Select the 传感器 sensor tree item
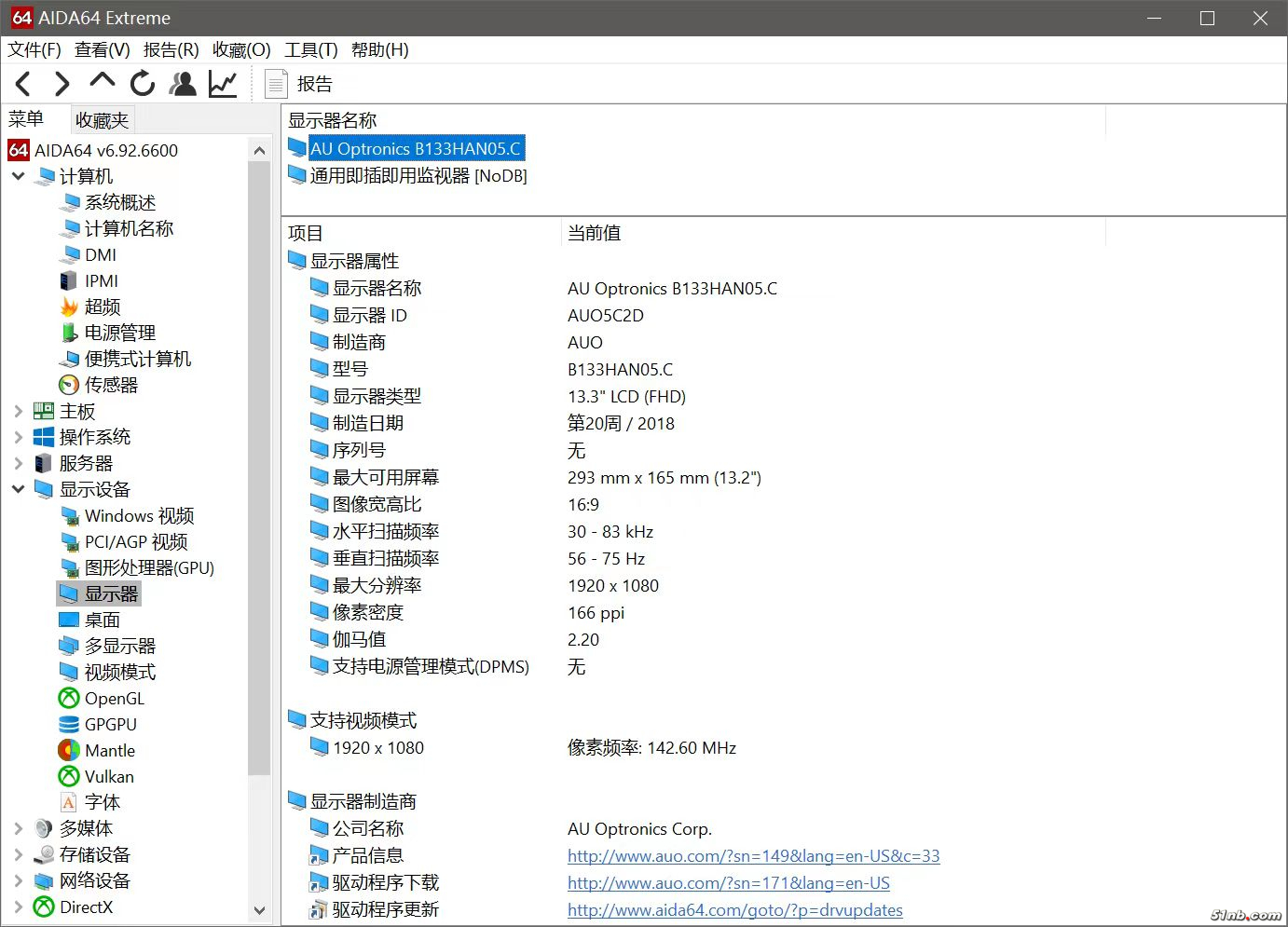The height and width of the screenshot is (927, 1288). 111,385
